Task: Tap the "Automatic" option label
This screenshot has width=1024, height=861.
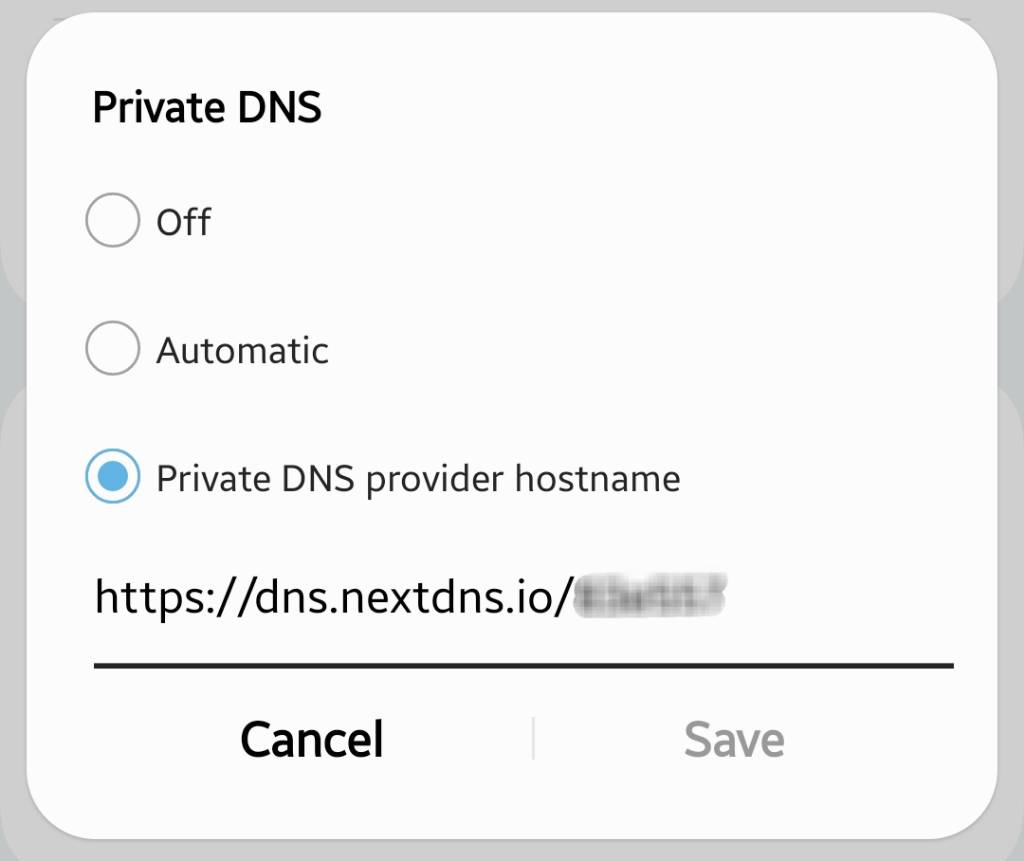Action: [x=242, y=350]
